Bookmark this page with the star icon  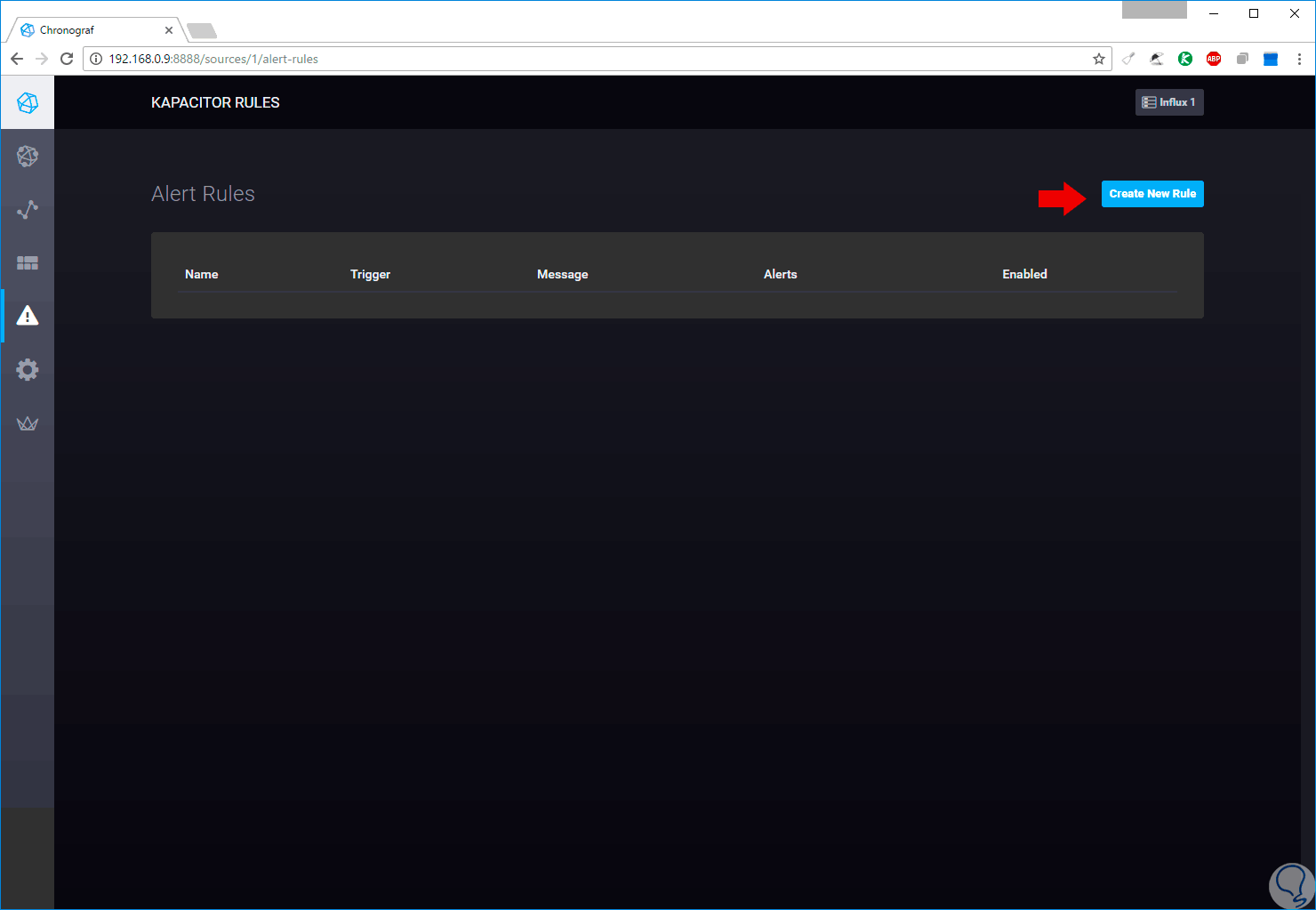(x=1099, y=59)
